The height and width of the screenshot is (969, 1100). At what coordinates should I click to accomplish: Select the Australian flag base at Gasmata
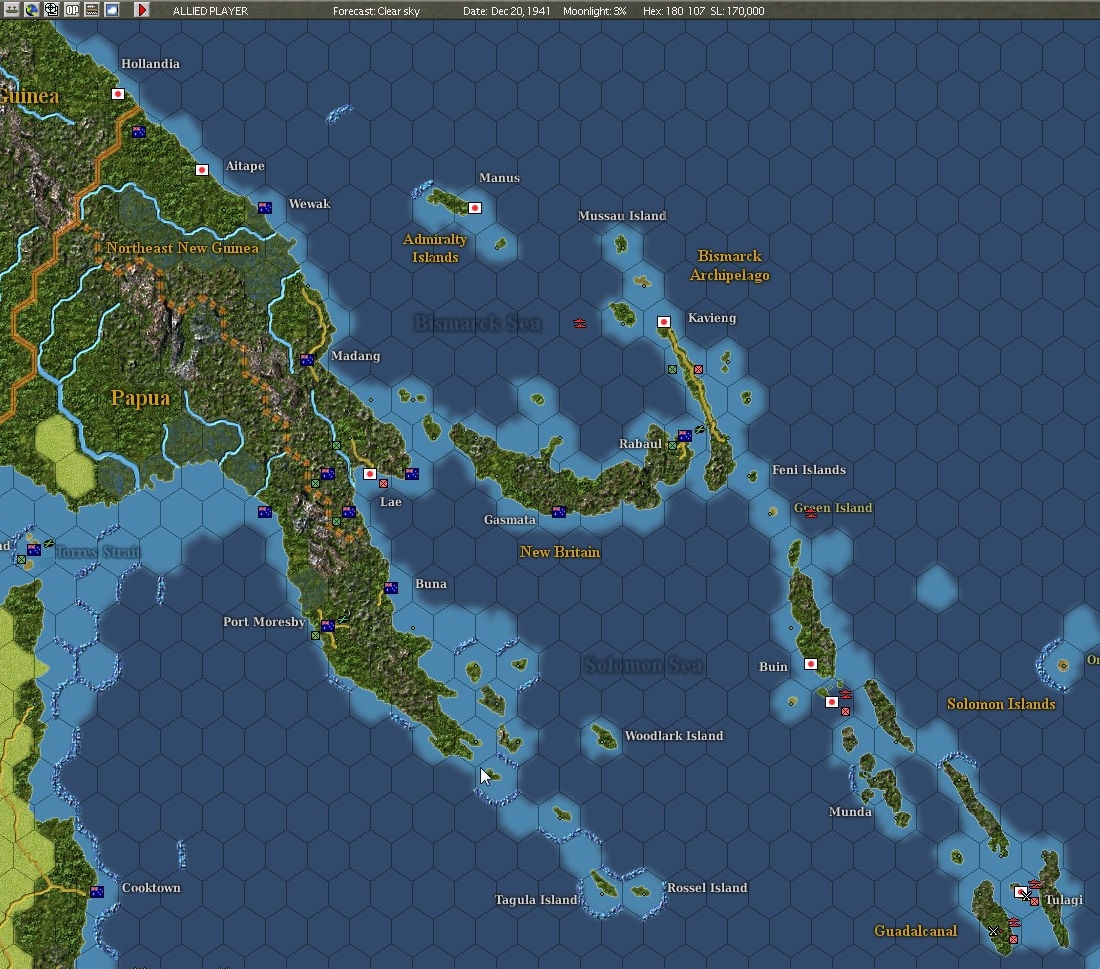pos(558,512)
